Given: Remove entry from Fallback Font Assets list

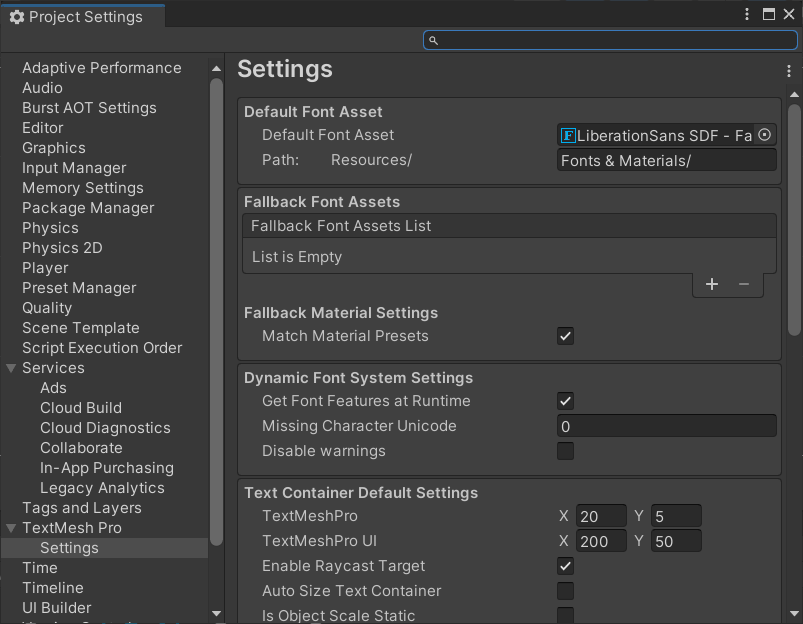Looking at the screenshot, I should pyautogui.click(x=744, y=284).
